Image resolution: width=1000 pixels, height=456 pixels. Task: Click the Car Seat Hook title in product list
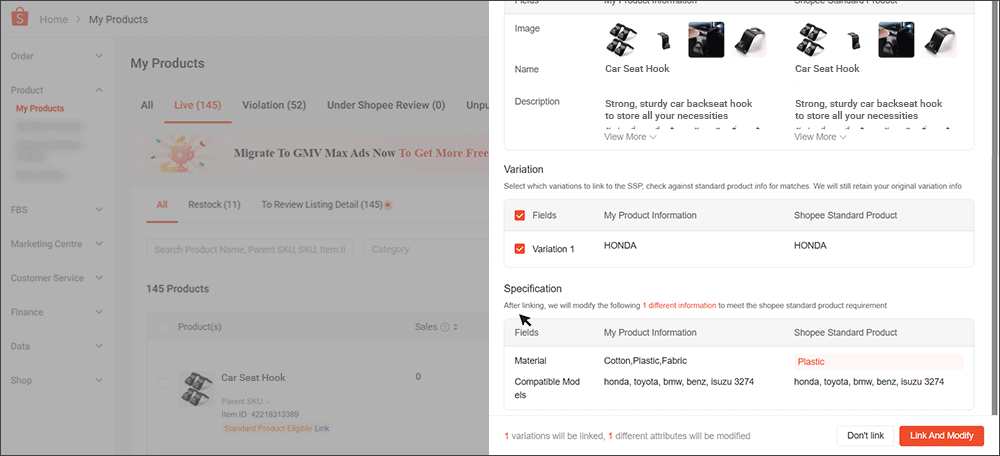pyautogui.click(x=253, y=378)
